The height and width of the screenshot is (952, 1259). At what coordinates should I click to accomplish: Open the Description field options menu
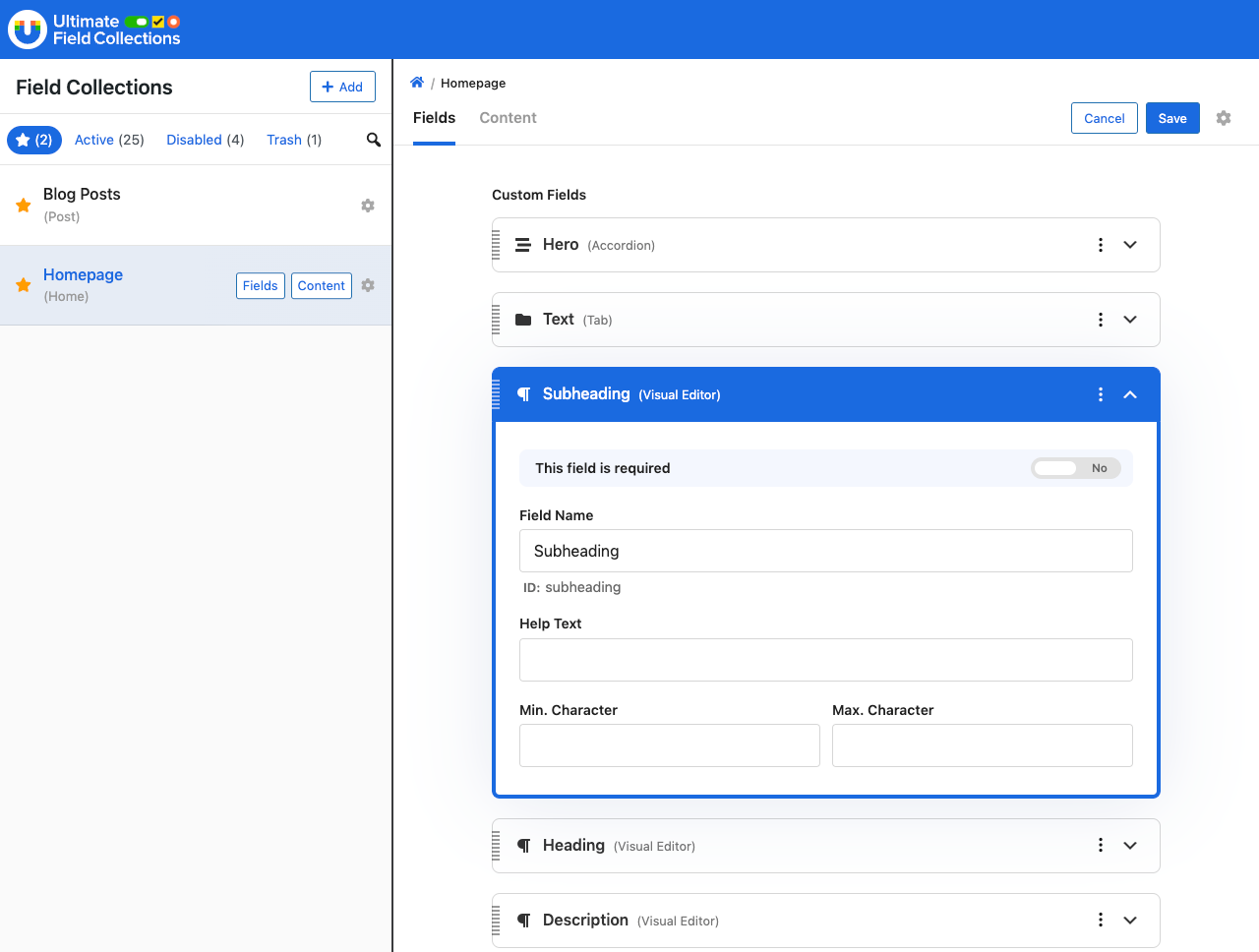1101,921
